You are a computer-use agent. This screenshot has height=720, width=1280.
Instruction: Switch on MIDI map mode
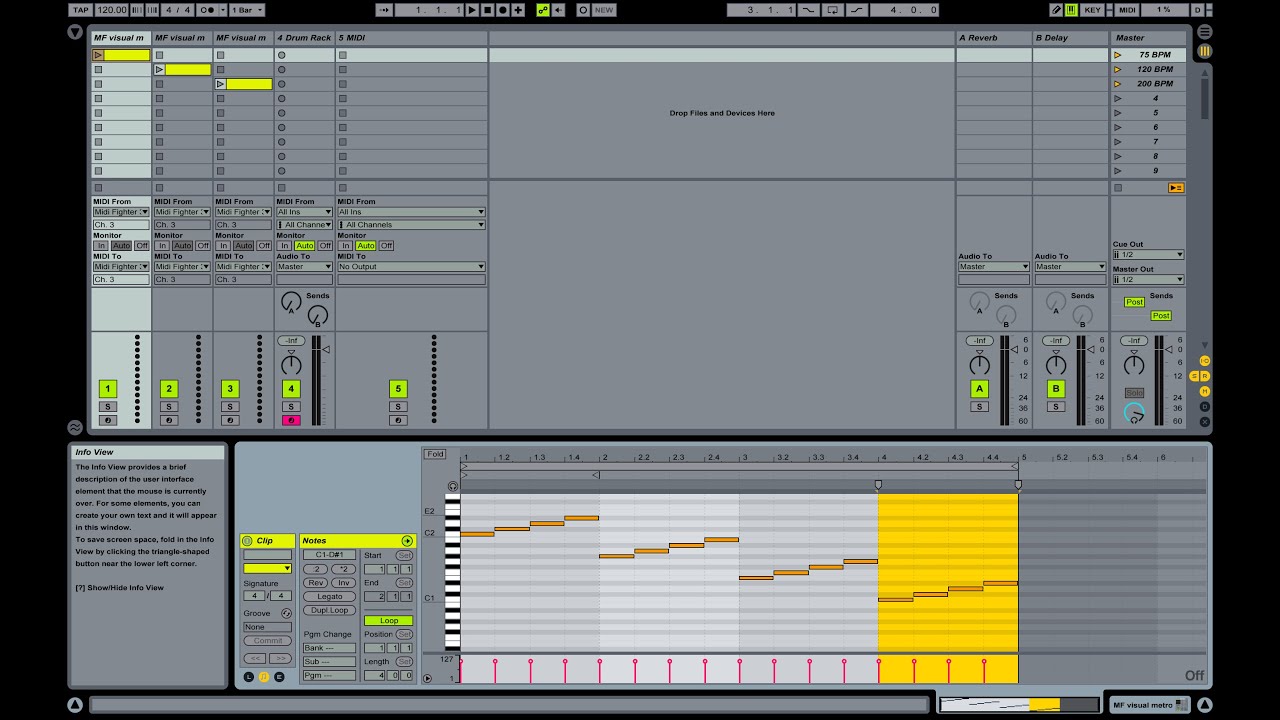(1127, 10)
